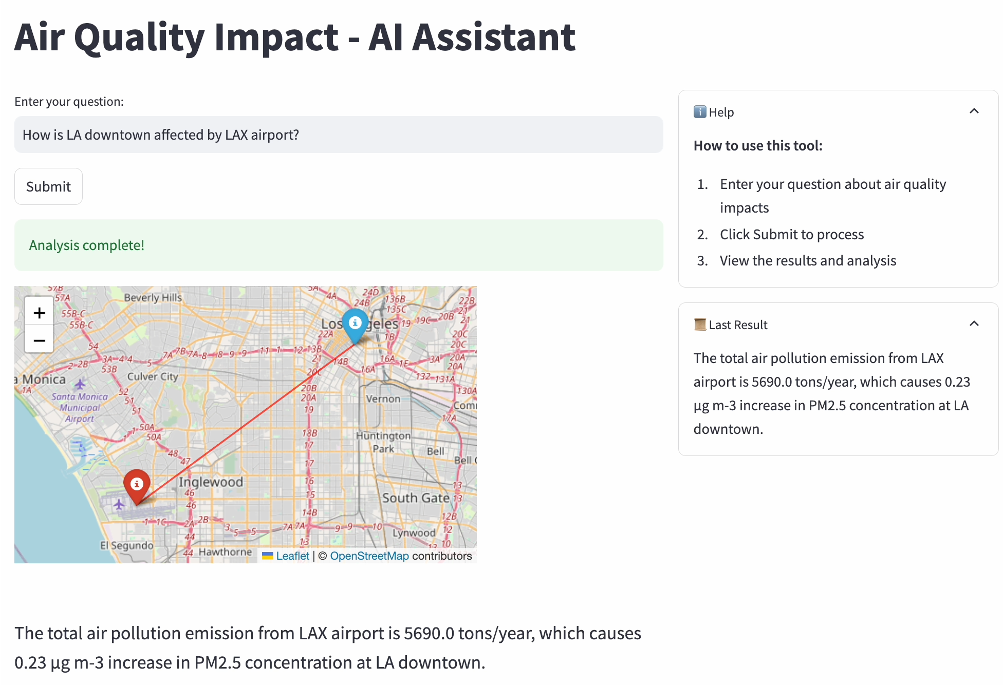The height and width of the screenshot is (686, 1004).
Task: Click the South Gate label on the map
Action: click(x=416, y=498)
